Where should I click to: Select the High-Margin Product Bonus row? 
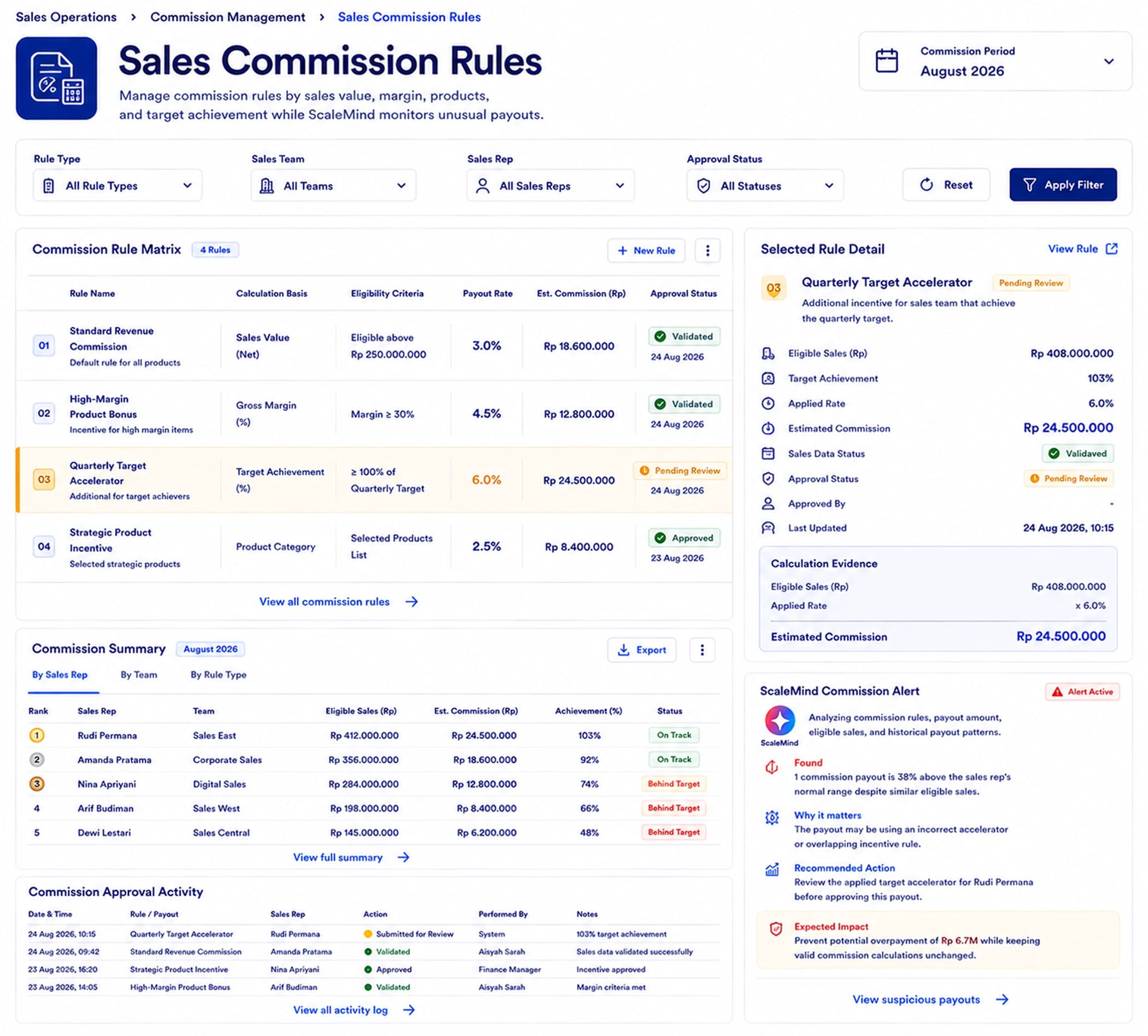point(374,414)
